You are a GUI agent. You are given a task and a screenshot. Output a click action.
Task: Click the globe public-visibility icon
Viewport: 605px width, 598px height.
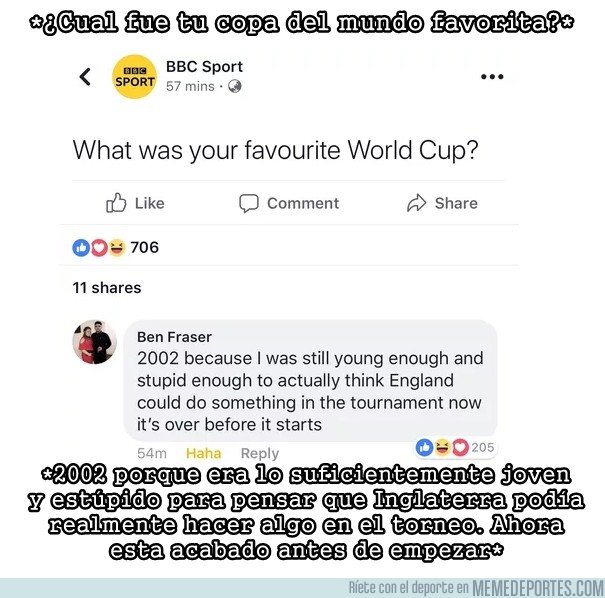(x=235, y=86)
